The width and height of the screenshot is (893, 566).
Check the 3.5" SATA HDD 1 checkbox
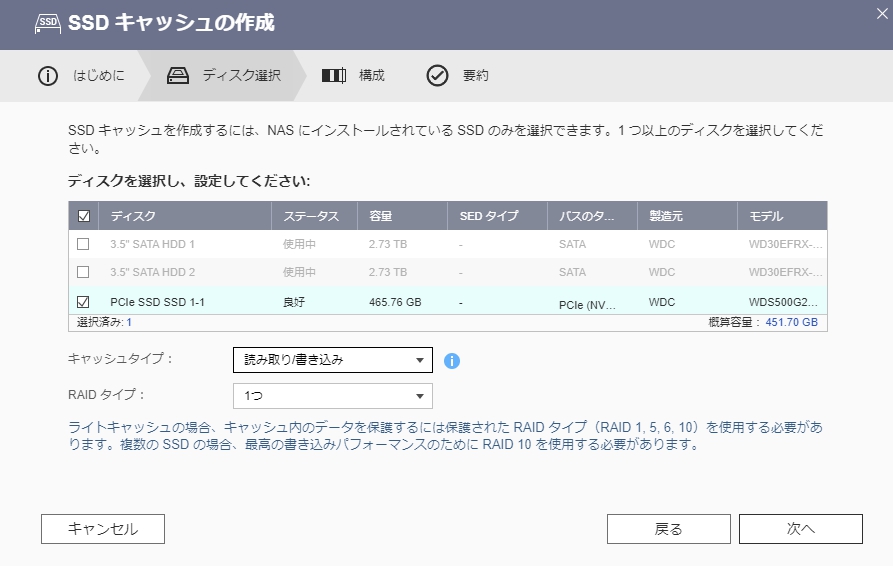click(x=83, y=244)
